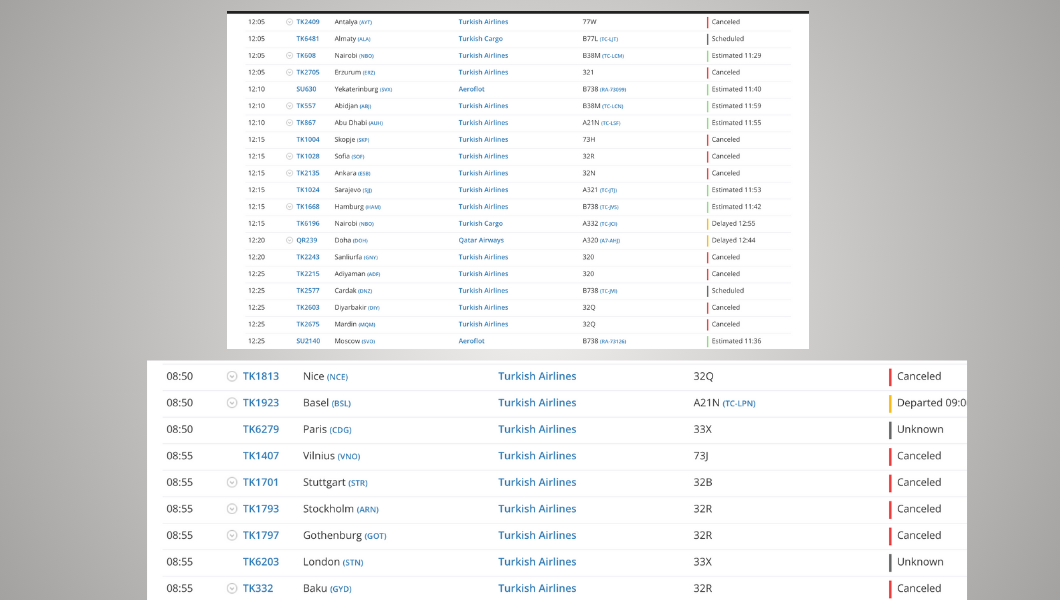Open aircraft registration TC-LPN link

[739, 403]
